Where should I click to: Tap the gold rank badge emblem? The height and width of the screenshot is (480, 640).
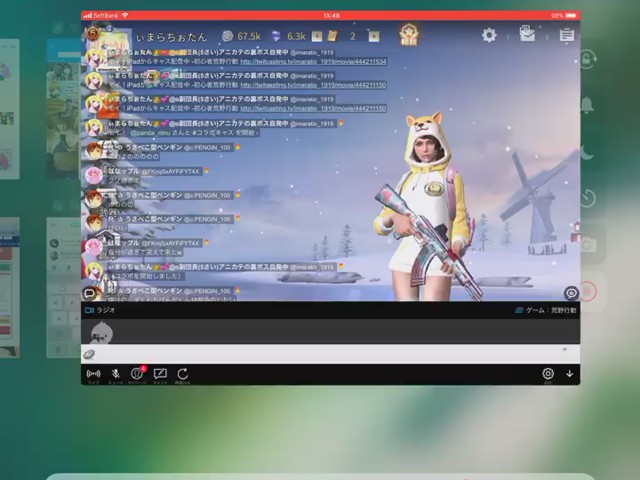click(x=409, y=34)
